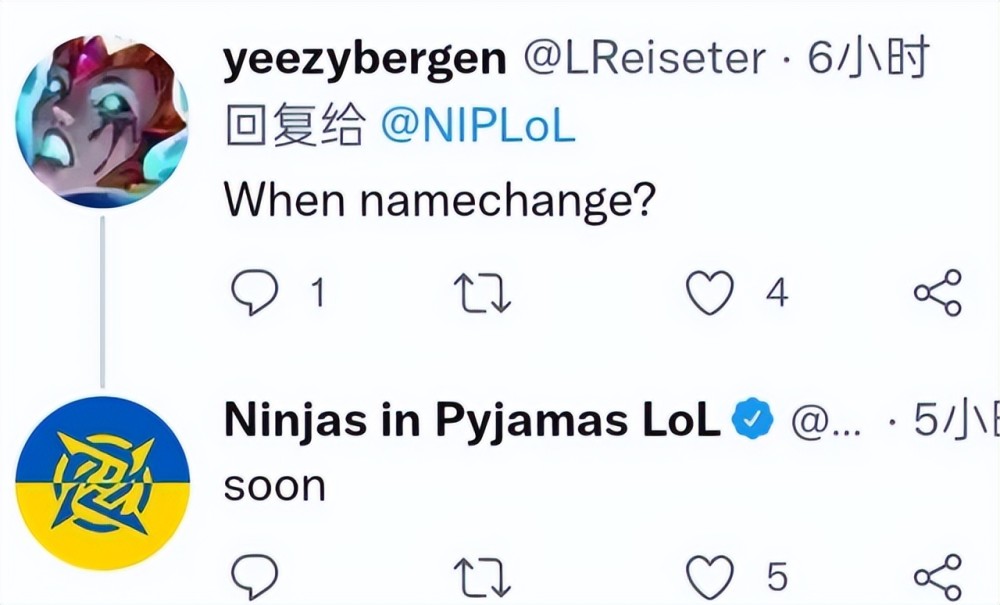Viewport: 1000px width, 605px height.
Task: Click the blue verified badge
Action: click(753, 421)
